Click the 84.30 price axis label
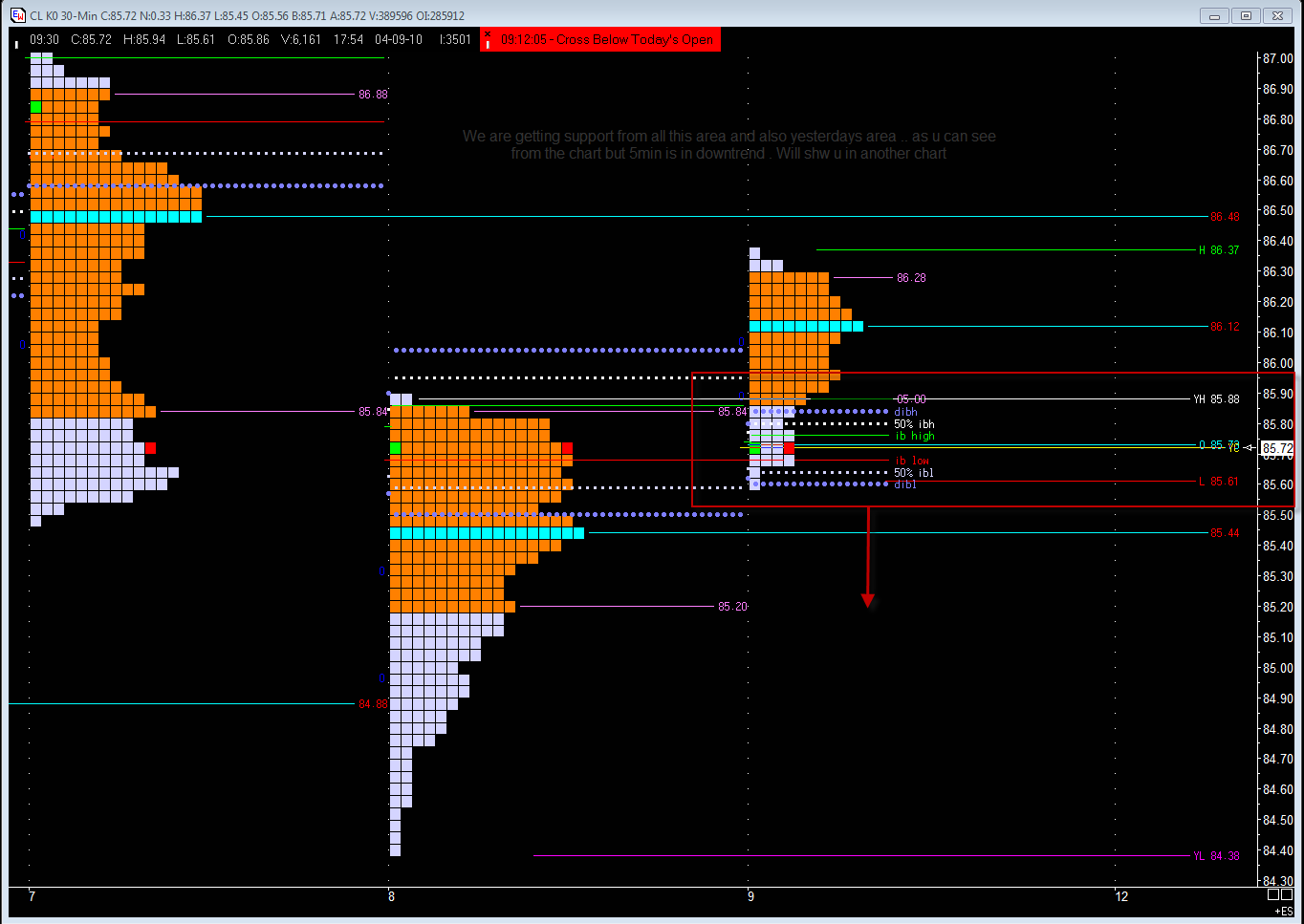 [x=1278, y=881]
